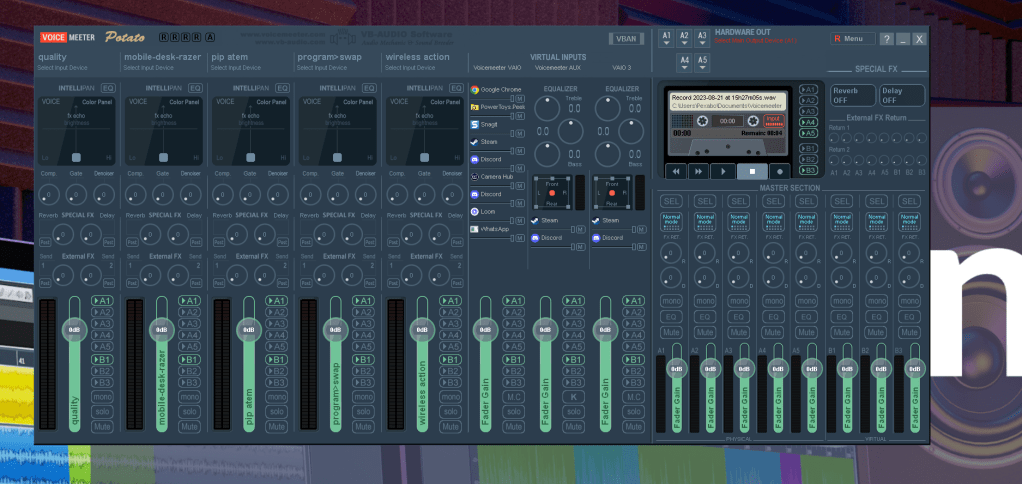Open the A3 hardware out dropdown

tap(702, 38)
